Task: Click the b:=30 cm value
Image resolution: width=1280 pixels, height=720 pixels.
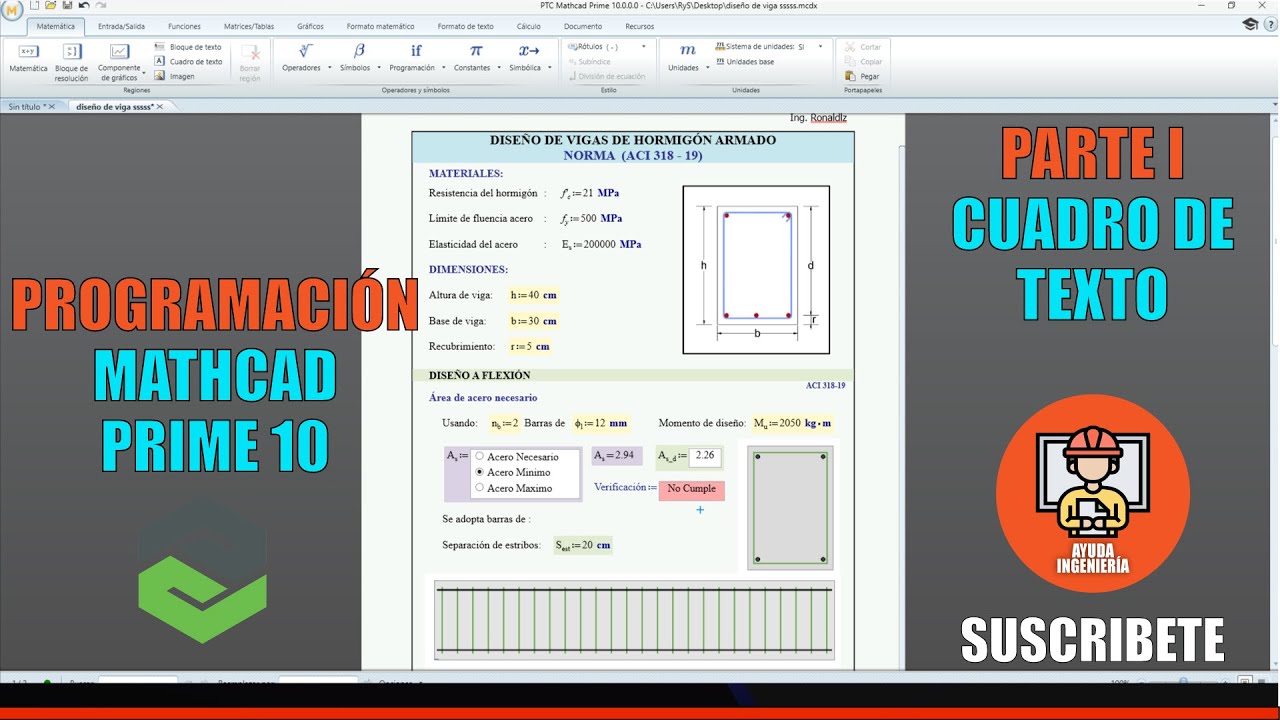Action: [x=533, y=321]
